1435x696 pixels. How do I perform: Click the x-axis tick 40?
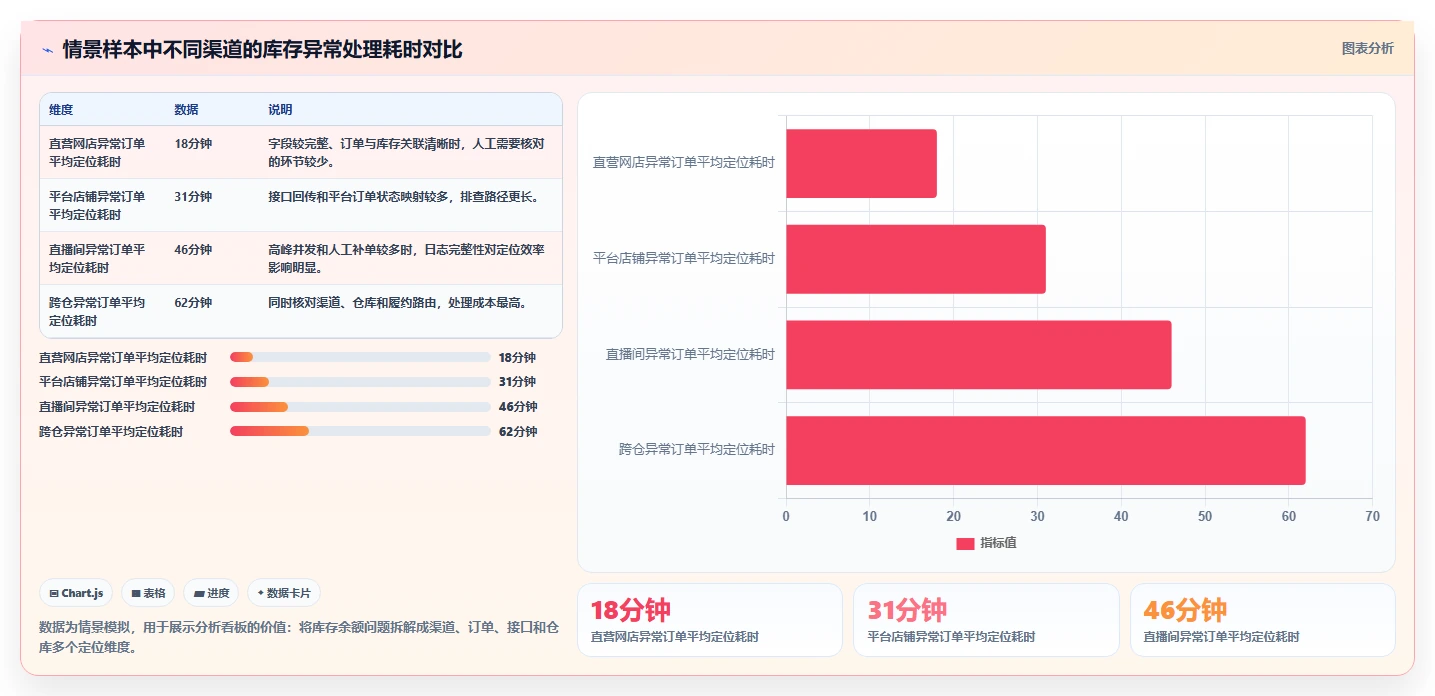point(1121,517)
